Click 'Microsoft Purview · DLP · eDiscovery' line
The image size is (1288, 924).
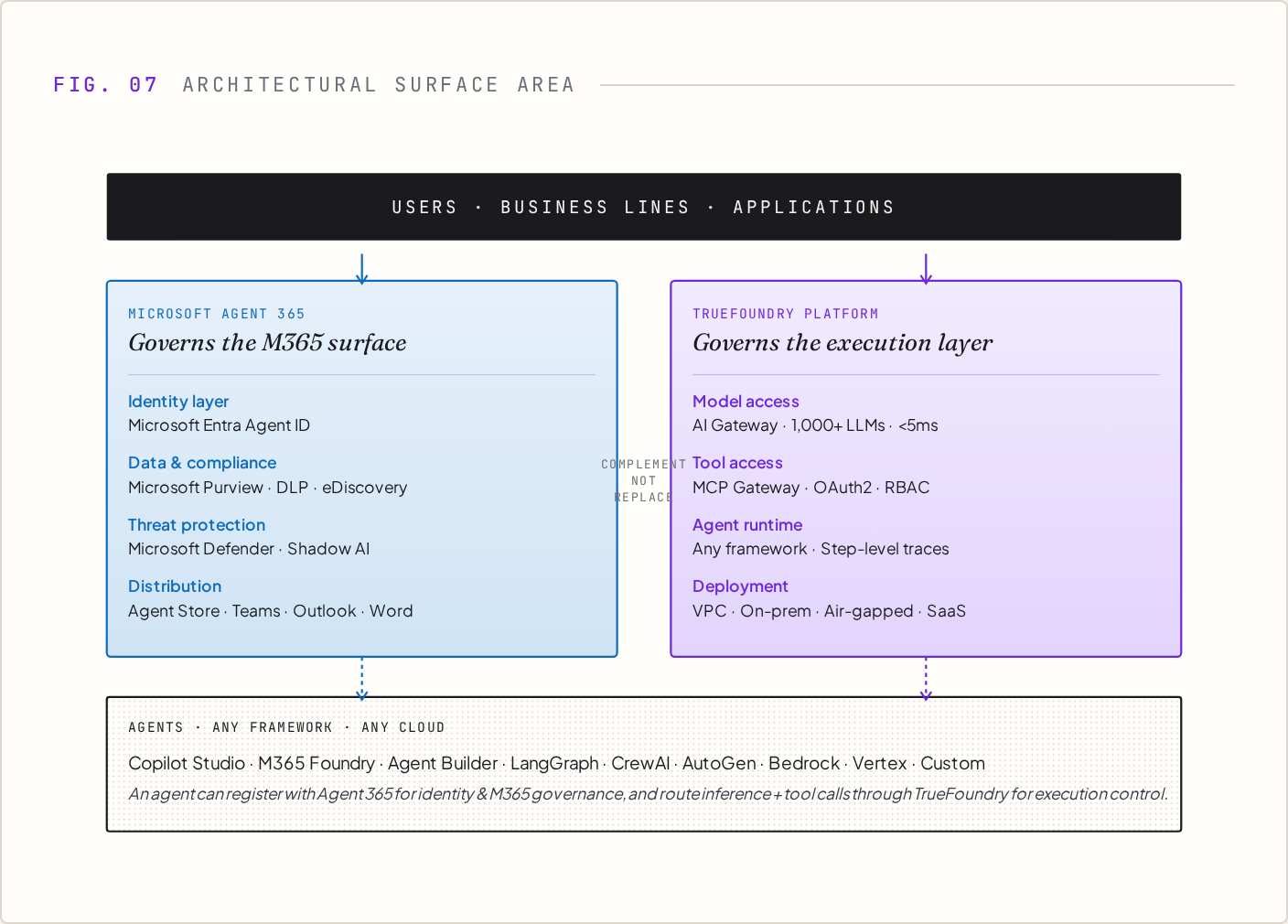(268, 488)
